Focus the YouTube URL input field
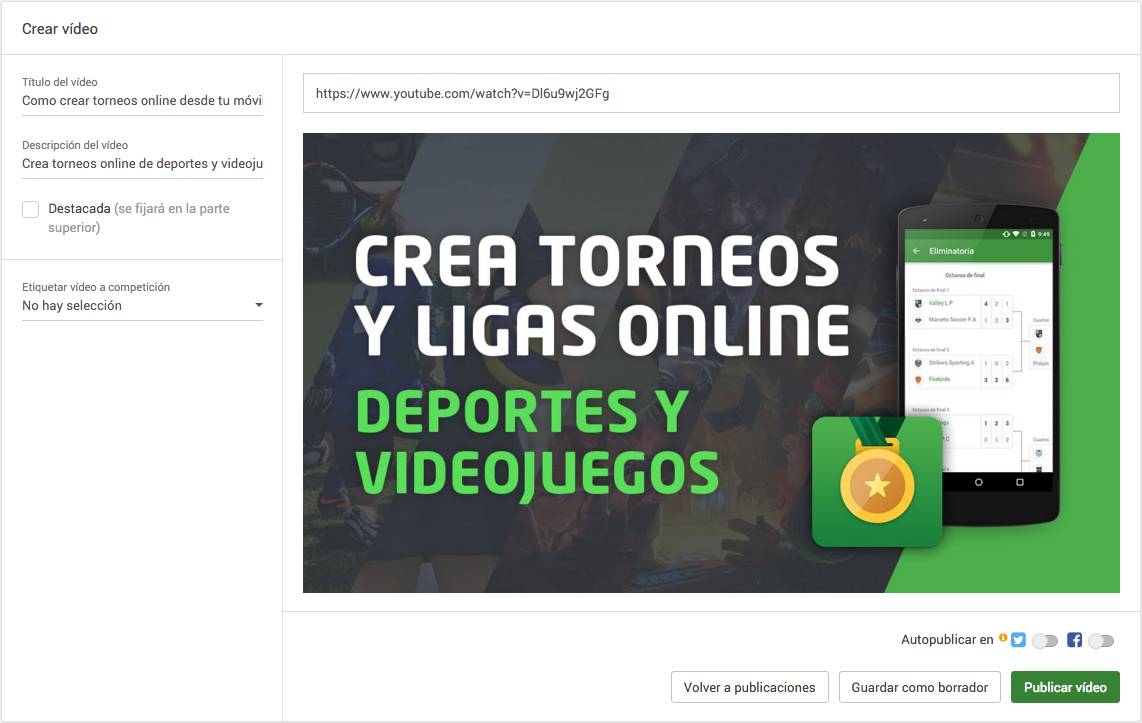 [711, 93]
